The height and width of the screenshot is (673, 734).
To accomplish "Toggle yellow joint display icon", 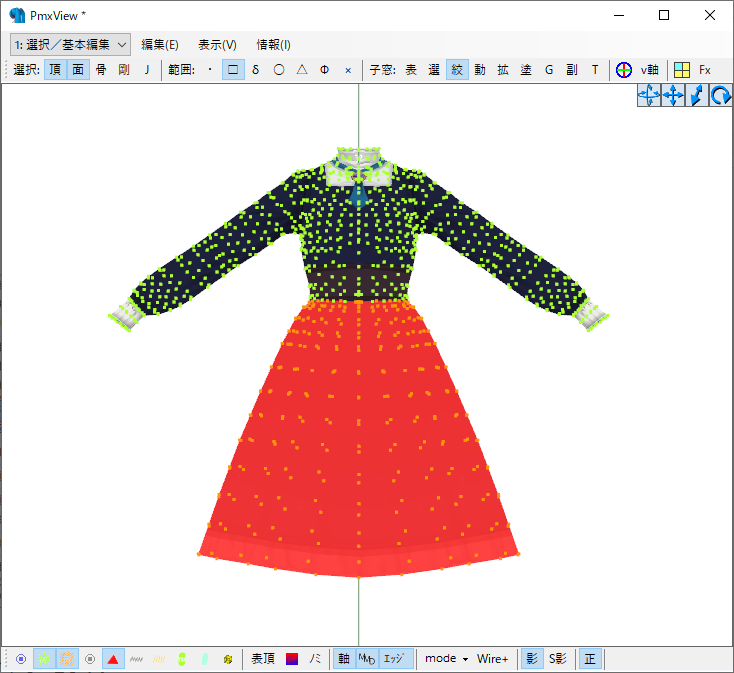I will point(228,659).
